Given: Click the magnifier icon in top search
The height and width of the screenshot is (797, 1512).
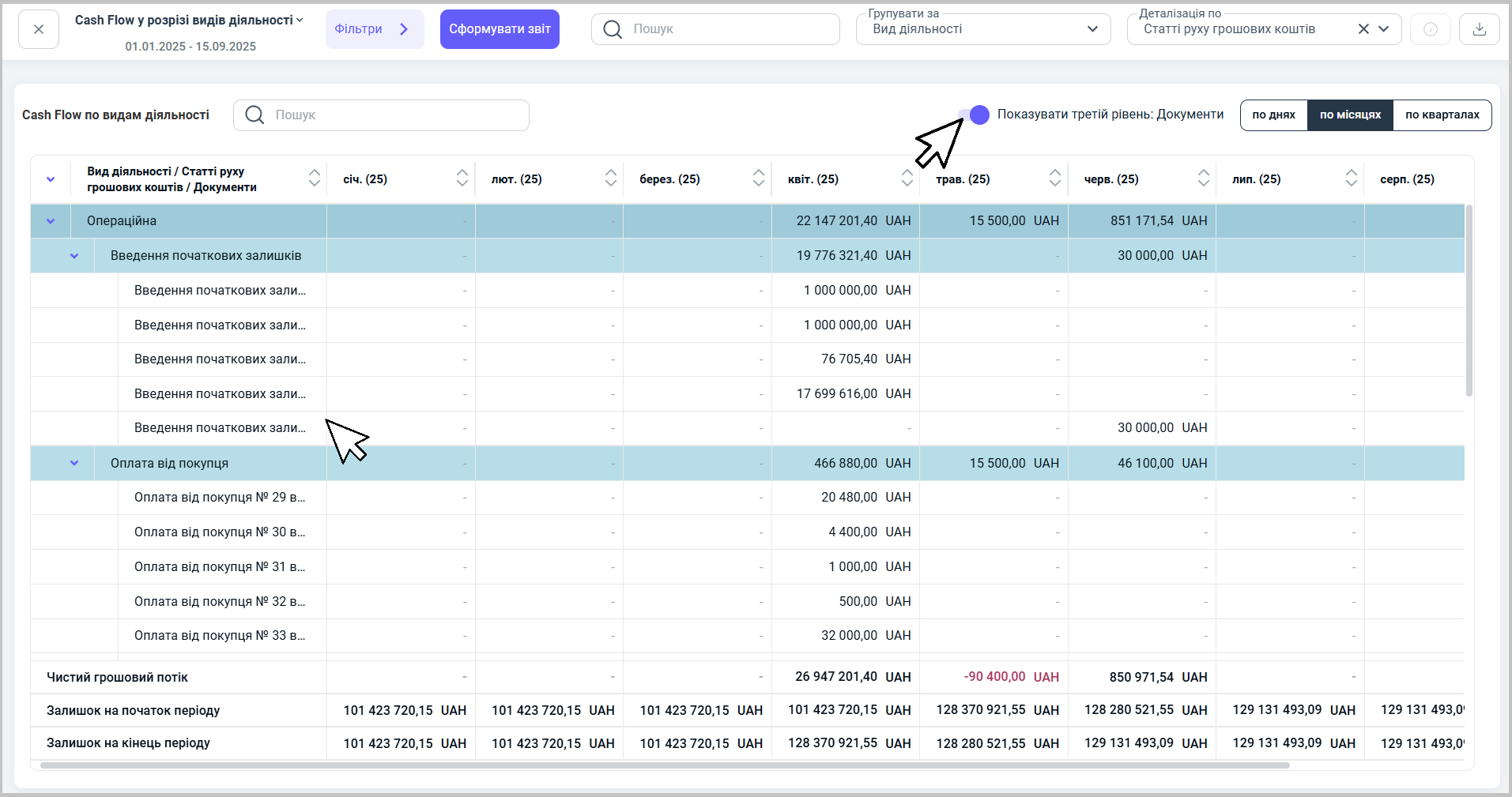Looking at the screenshot, I should point(613,29).
